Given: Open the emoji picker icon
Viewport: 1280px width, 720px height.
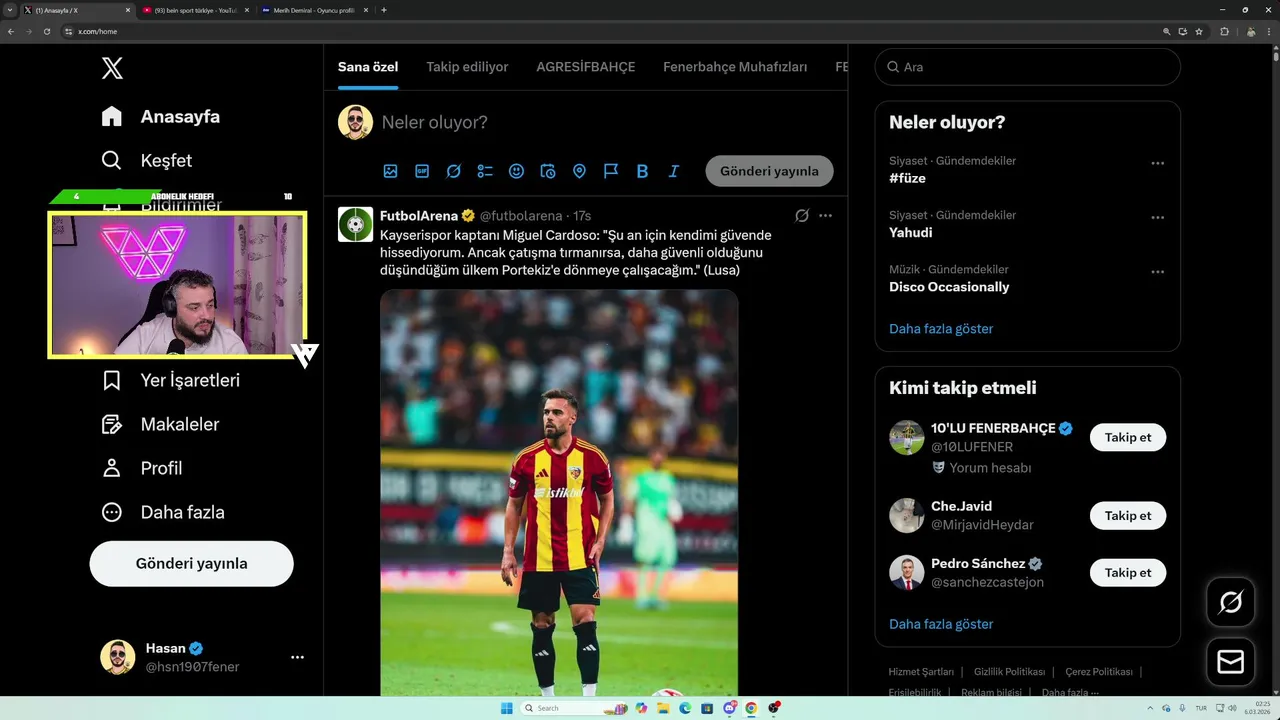Looking at the screenshot, I should click(516, 171).
